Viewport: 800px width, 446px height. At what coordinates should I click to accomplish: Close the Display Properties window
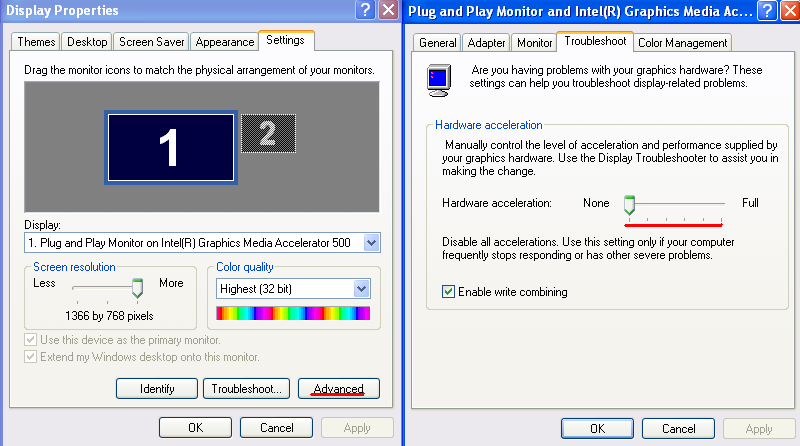pos(389,10)
